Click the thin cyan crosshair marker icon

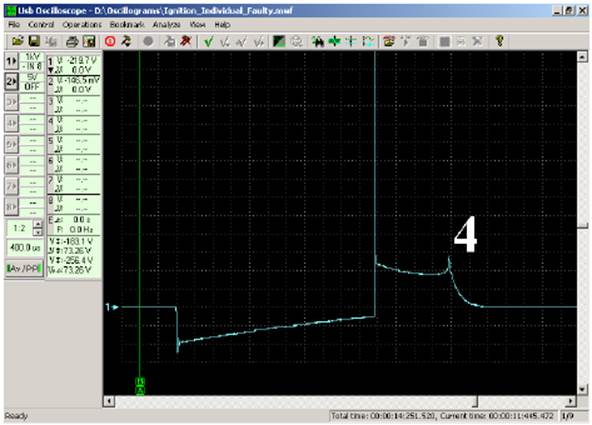(351, 41)
